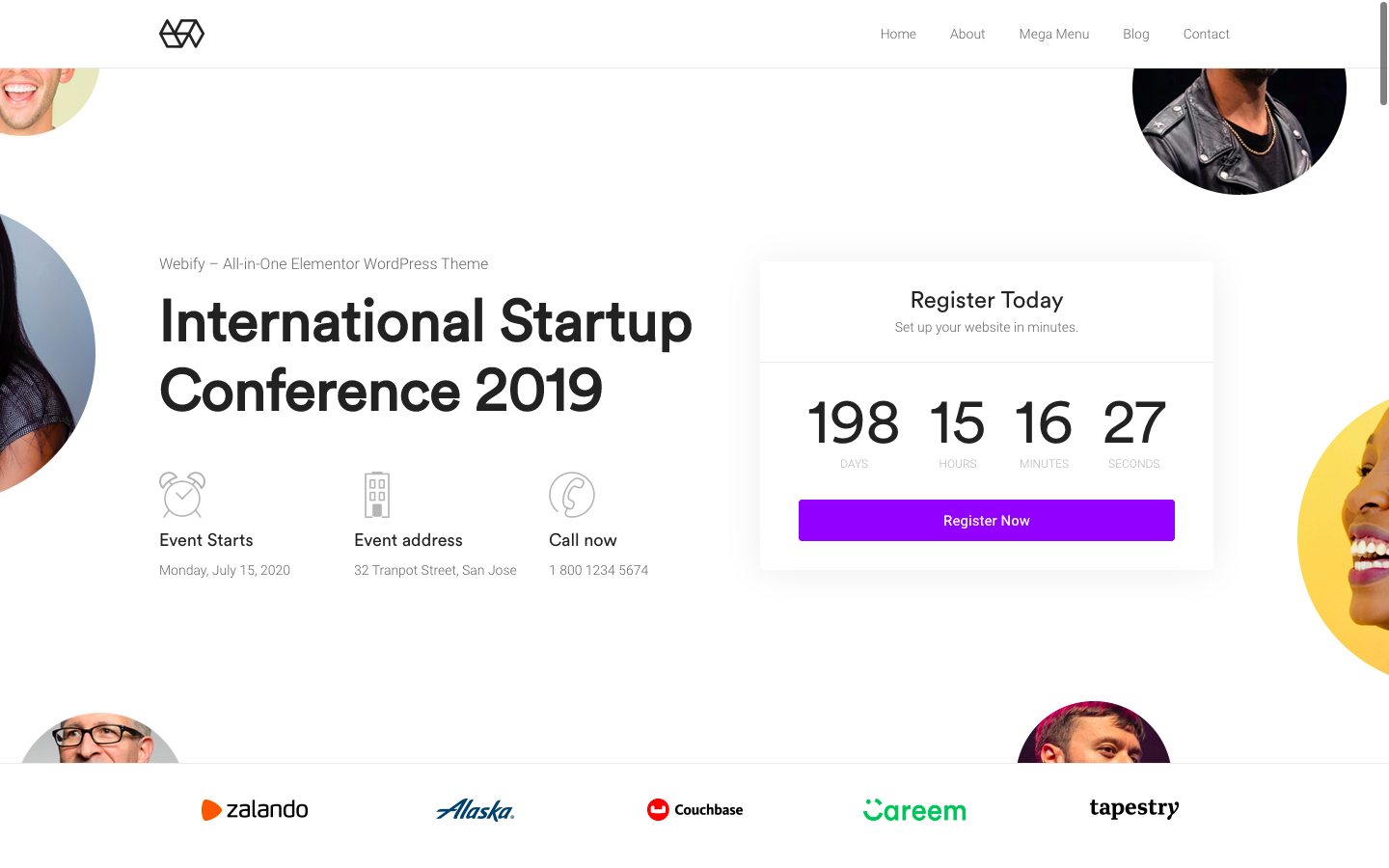Click the page's vertical scrollbar thumb
This screenshot has height=868, width=1389.
tap(1383, 53)
